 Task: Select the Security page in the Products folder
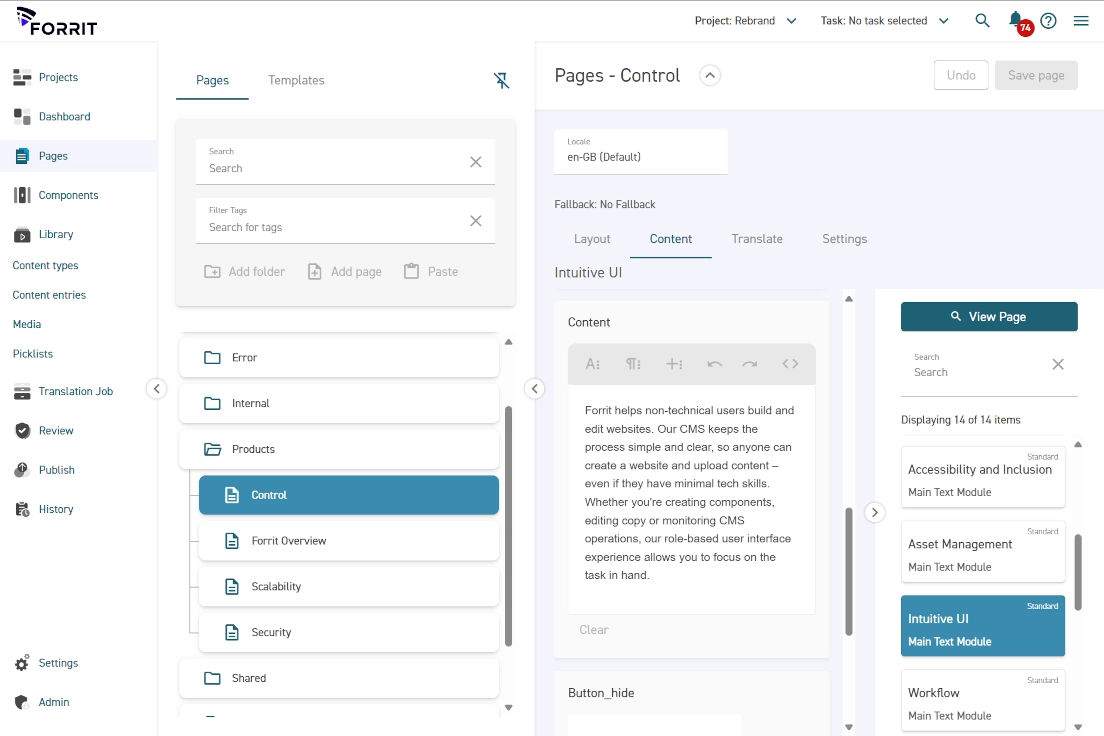[x=271, y=632]
